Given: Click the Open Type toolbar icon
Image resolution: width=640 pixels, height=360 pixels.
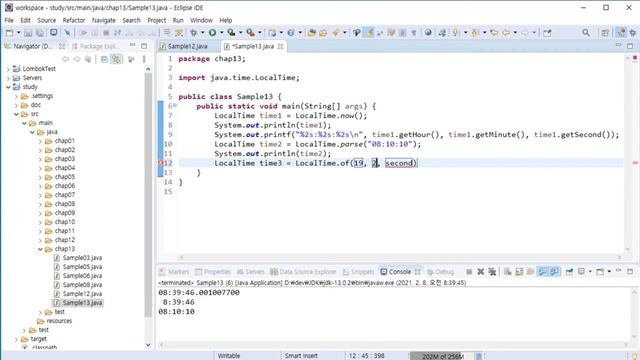Looking at the screenshot, I should (311, 33).
